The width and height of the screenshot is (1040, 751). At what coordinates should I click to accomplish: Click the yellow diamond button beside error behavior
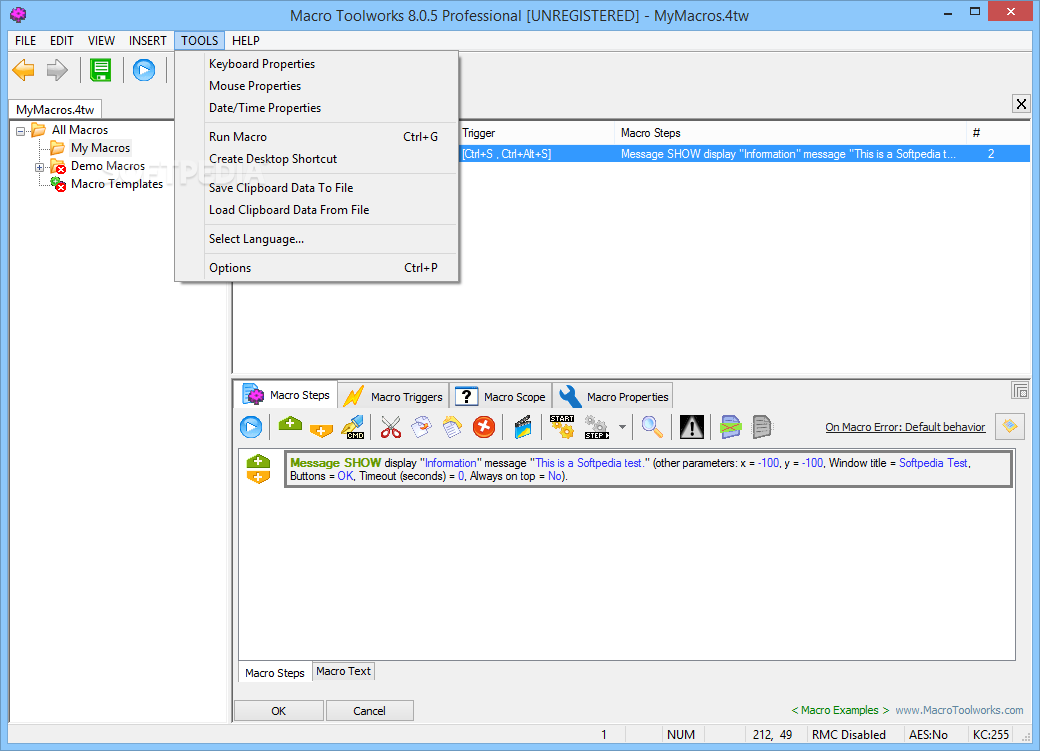[x=1010, y=426]
